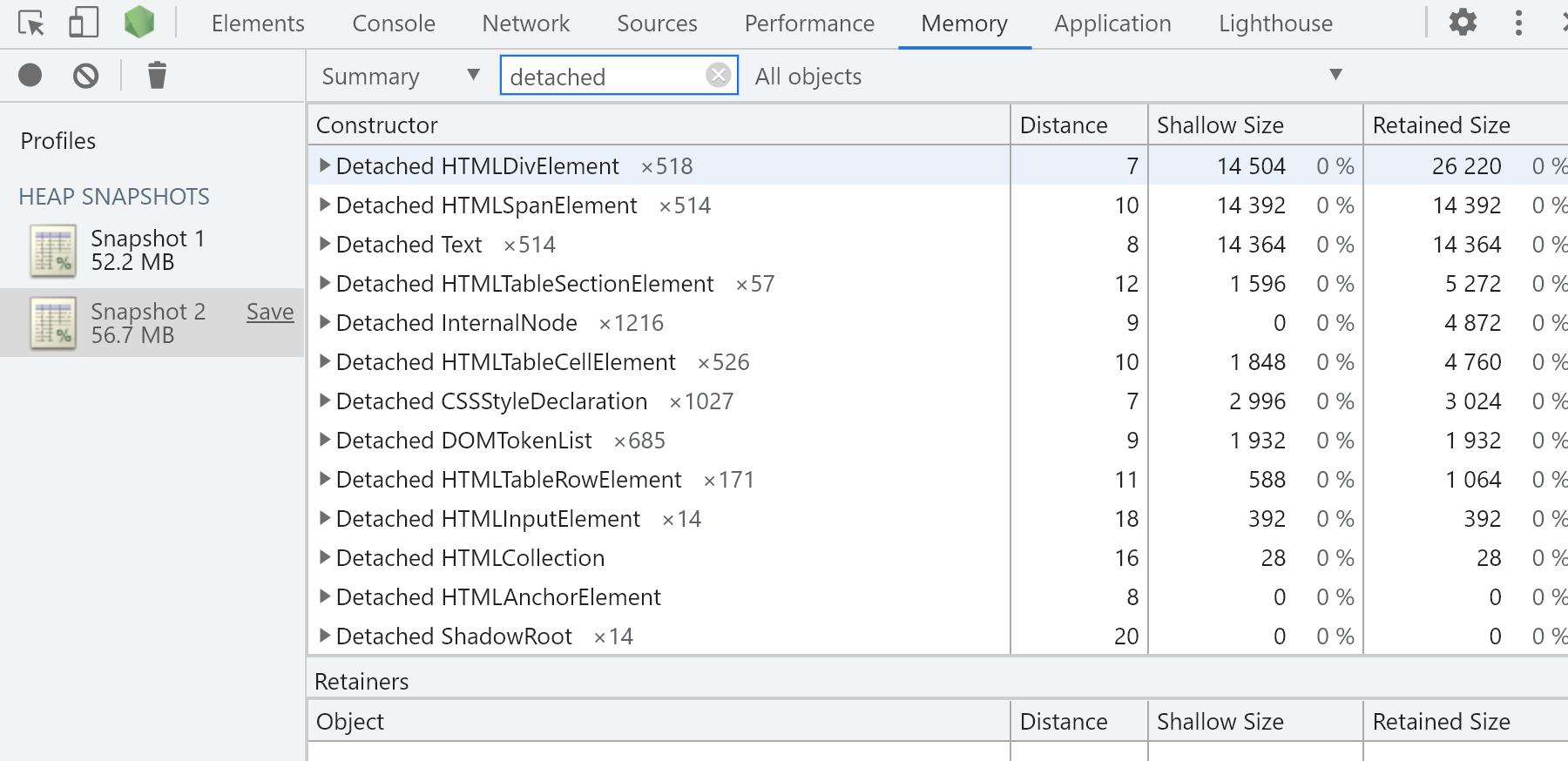The image size is (1568, 761).
Task: Switch to the Performance tab
Action: (x=808, y=24)
